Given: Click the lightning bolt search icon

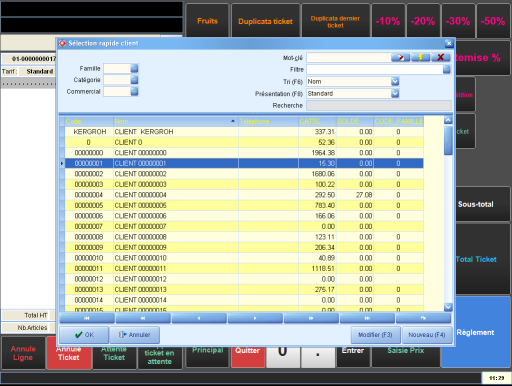Looking at the screenshot, I should (x=421, y=58).
